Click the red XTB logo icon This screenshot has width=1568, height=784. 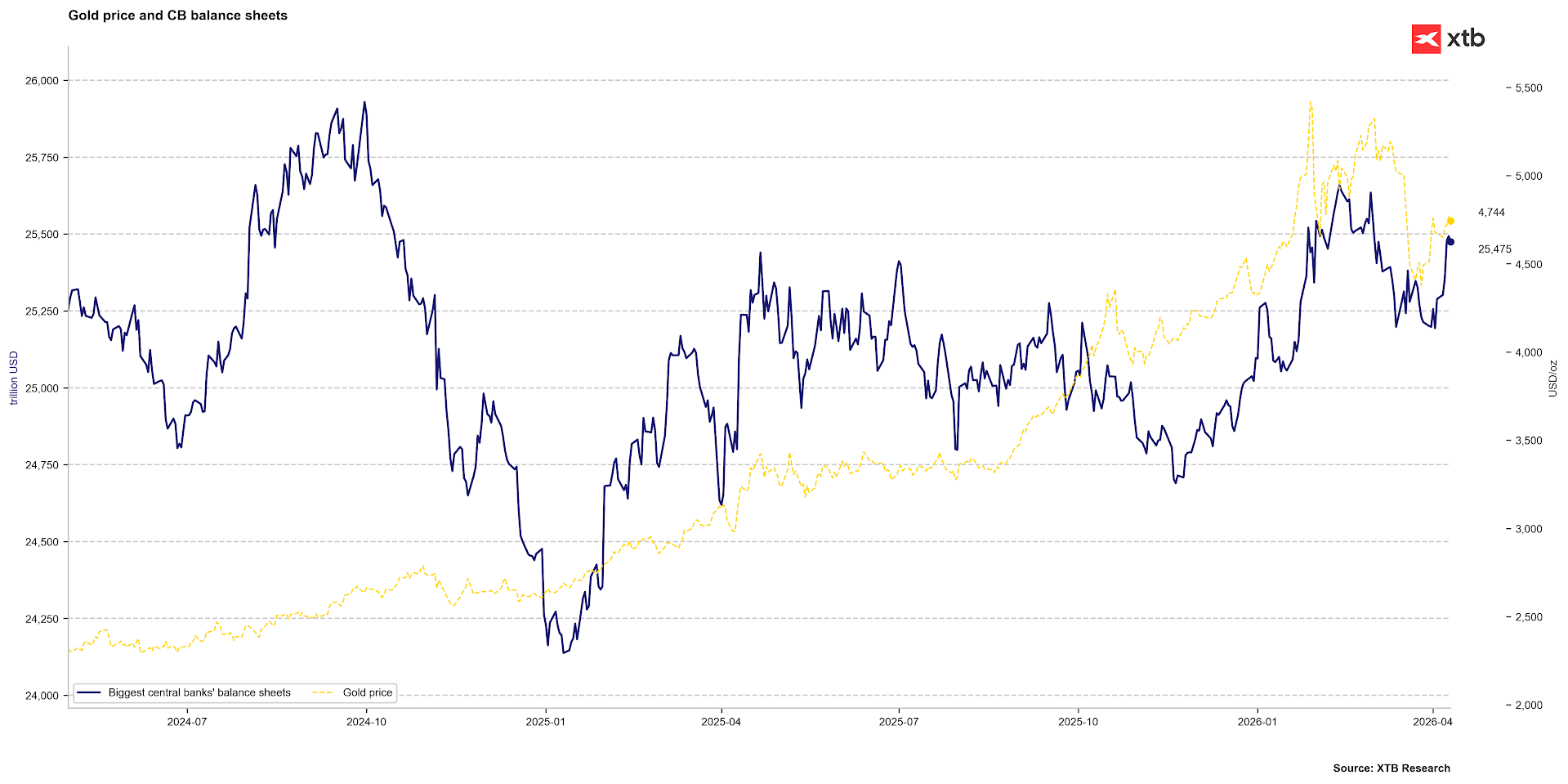[1426, 39]
